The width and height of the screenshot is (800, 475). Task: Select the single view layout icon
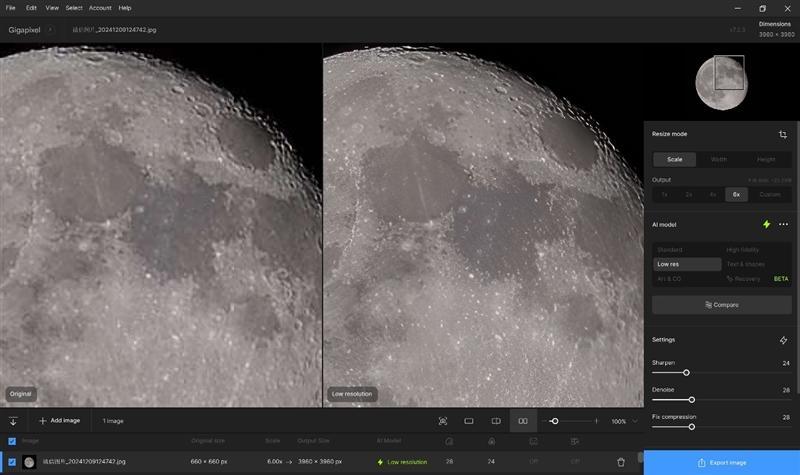tap(468, 421)
